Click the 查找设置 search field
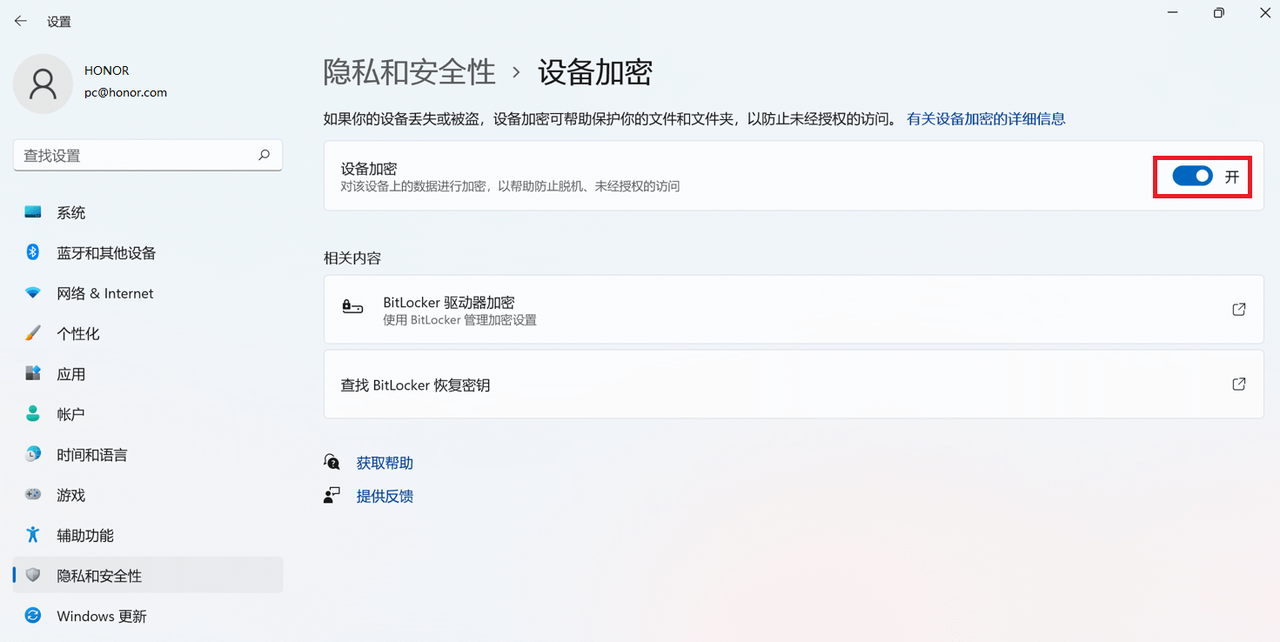 [135, 155]
